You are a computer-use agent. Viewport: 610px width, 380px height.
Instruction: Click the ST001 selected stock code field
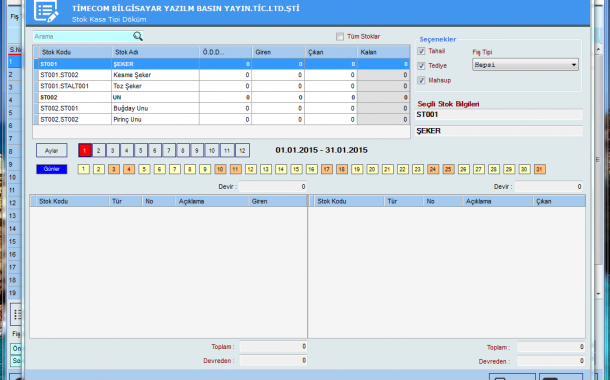pos(499,115)
